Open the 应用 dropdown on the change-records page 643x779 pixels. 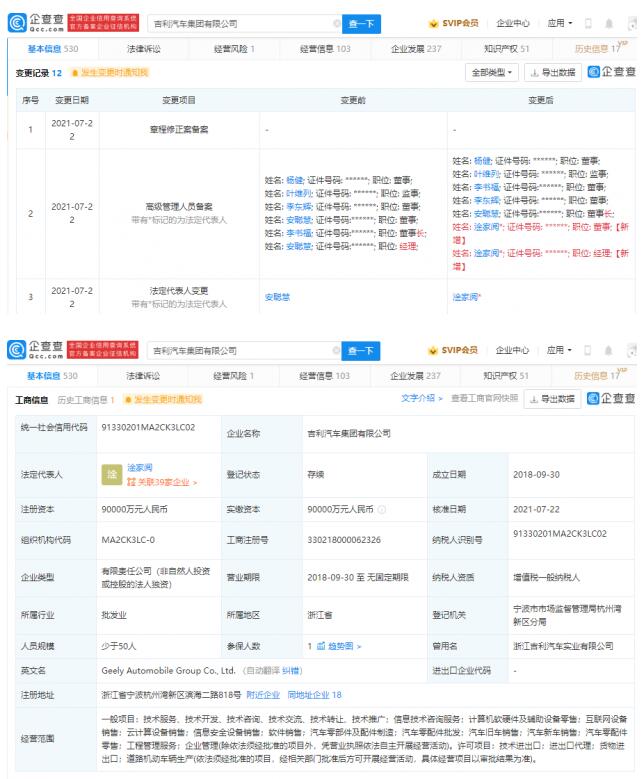[x=560, y=23]
